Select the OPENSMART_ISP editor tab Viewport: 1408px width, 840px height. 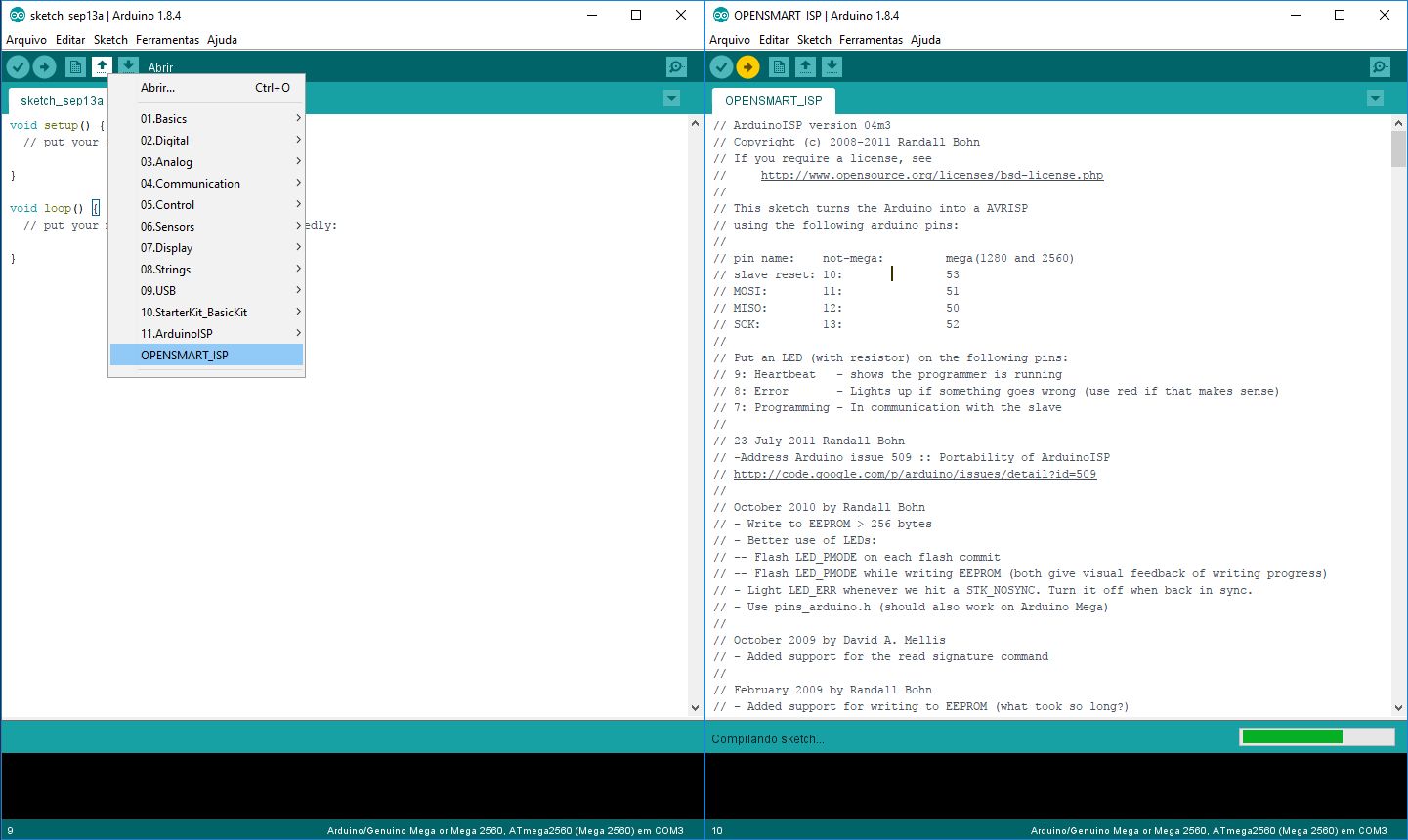coord(773,101)
